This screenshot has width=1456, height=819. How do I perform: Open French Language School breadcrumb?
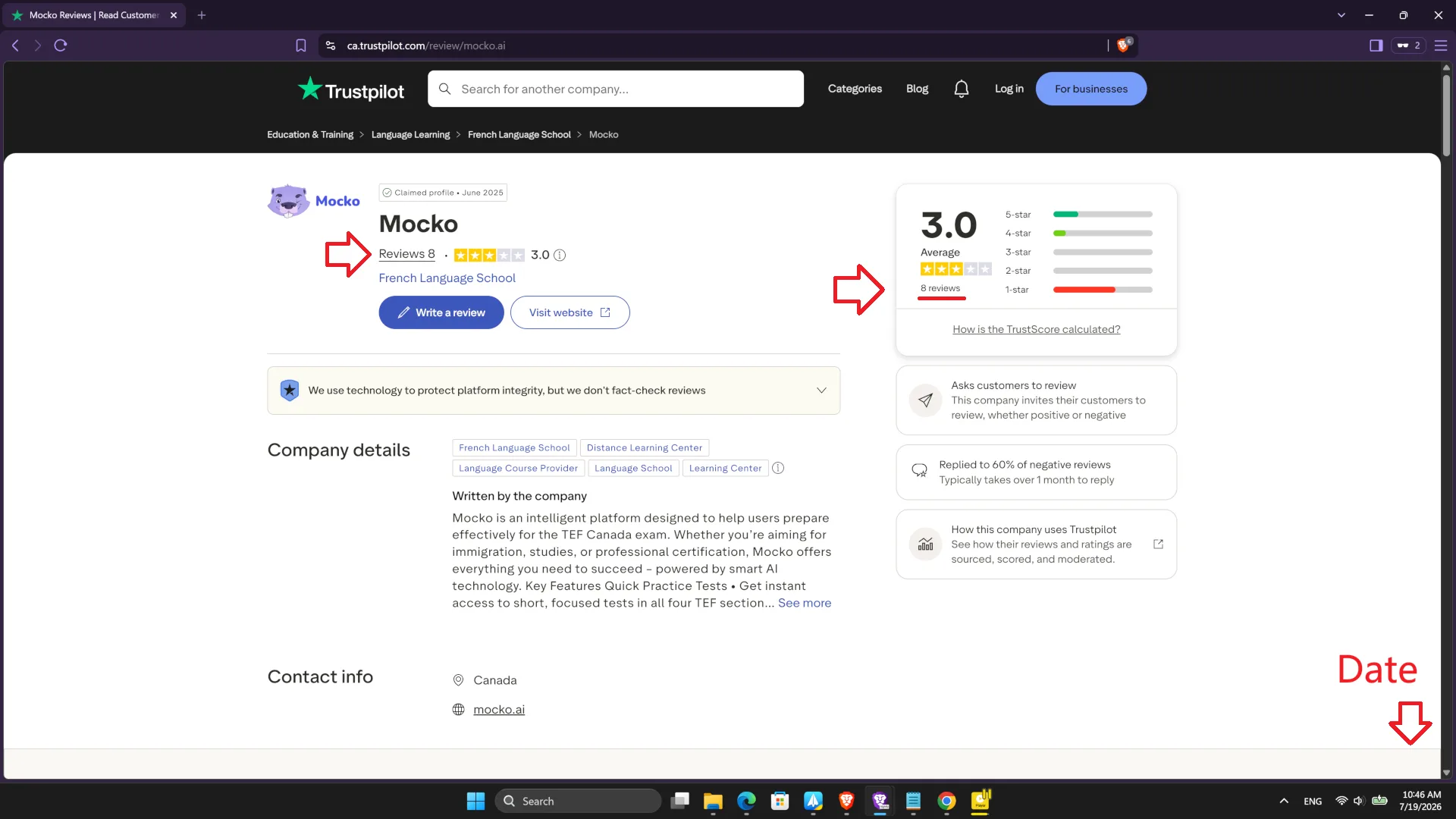click(519, 135)
